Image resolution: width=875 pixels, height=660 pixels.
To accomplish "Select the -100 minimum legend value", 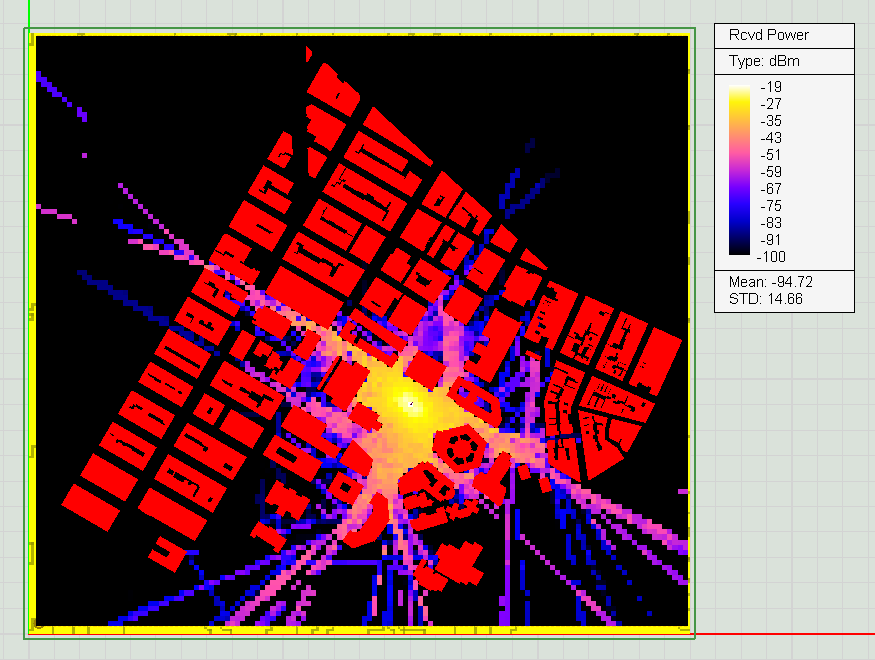I will click(771, 257).
